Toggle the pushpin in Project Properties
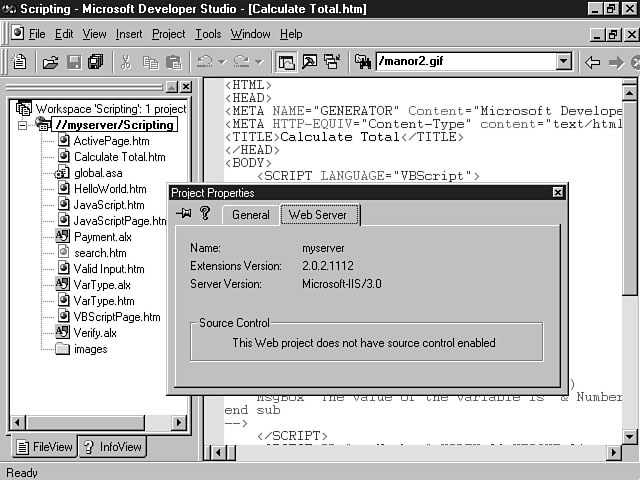Viewport: 640px width, 480px height. click(x=183, y=214)
